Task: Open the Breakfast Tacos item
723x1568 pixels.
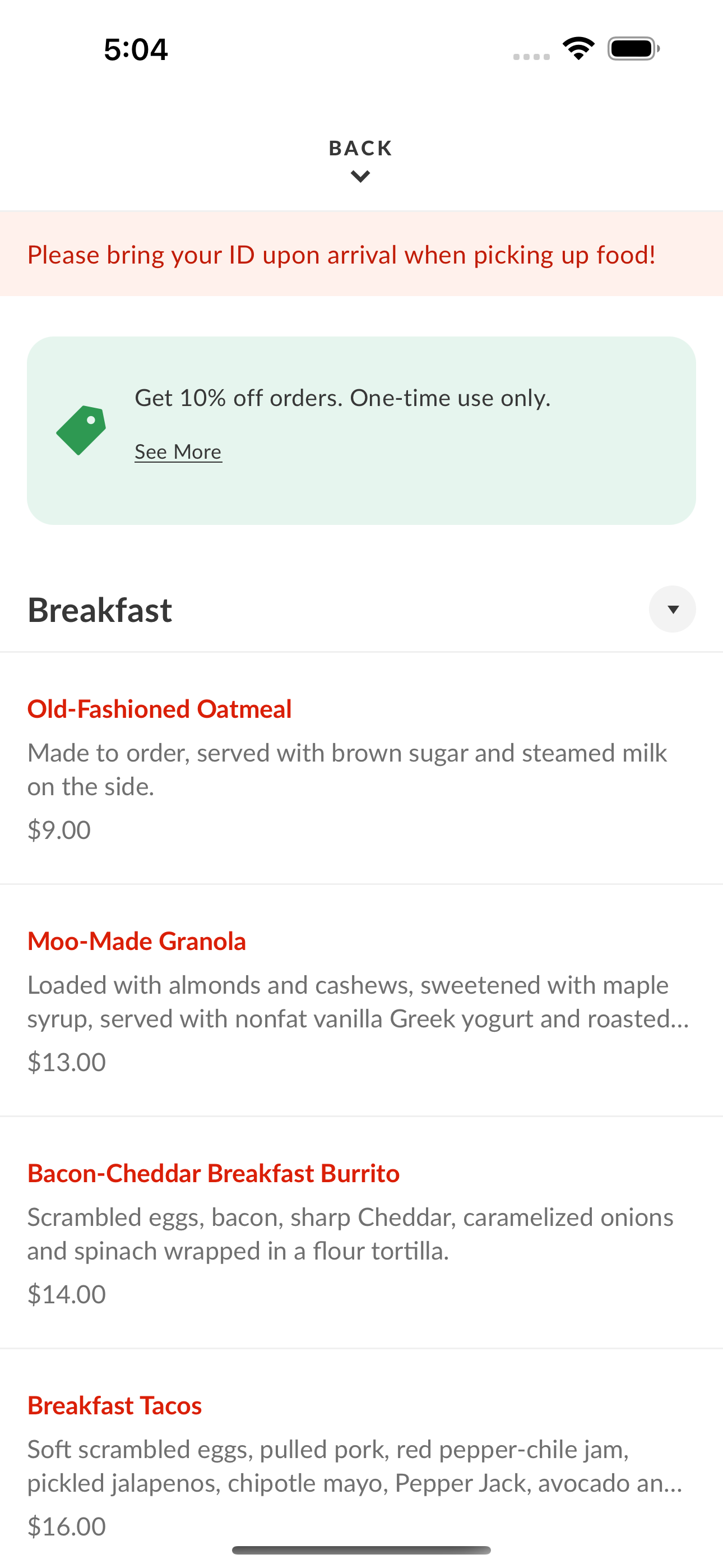Action: pyautogui.click(x=361, y=1459)
